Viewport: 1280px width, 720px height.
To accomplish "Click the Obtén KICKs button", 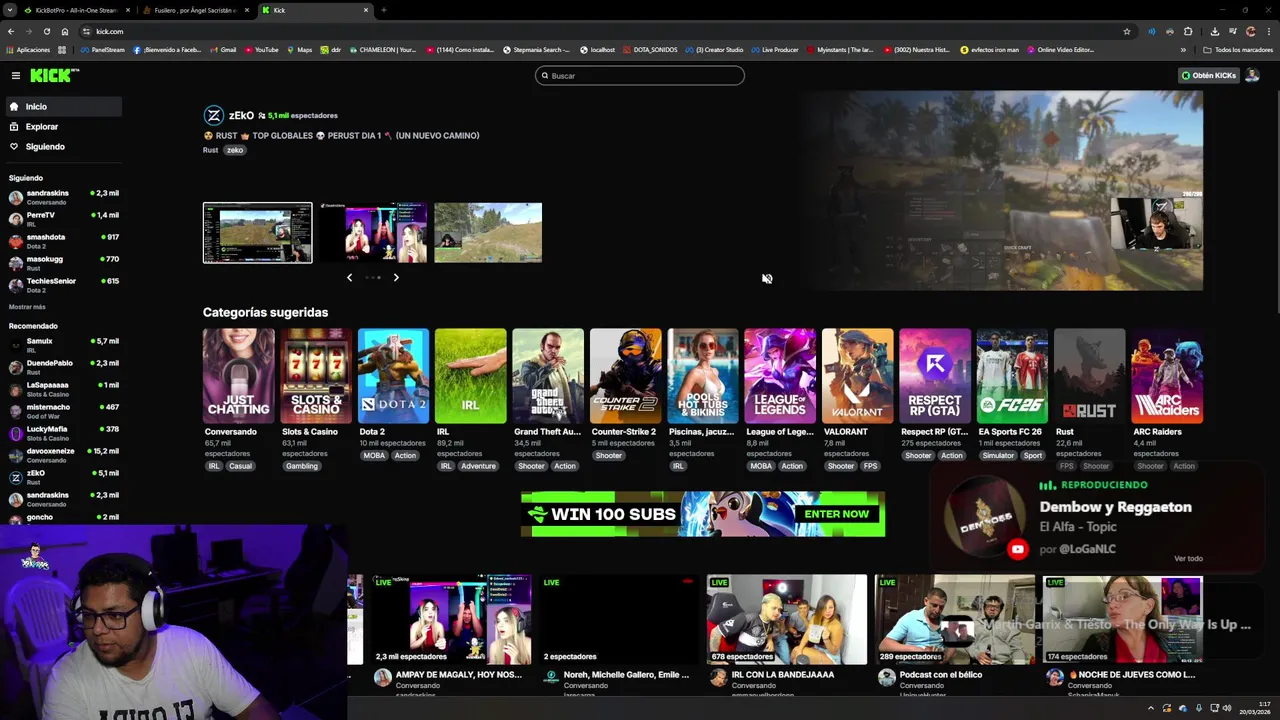I will click(x=1208, y=75).
